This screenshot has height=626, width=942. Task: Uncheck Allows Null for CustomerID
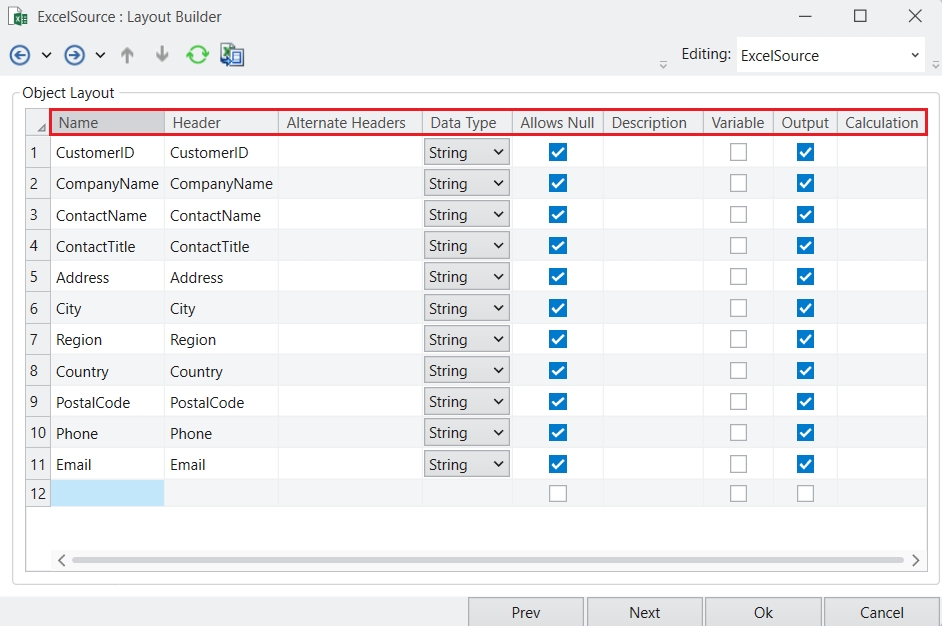coord(558,153)
